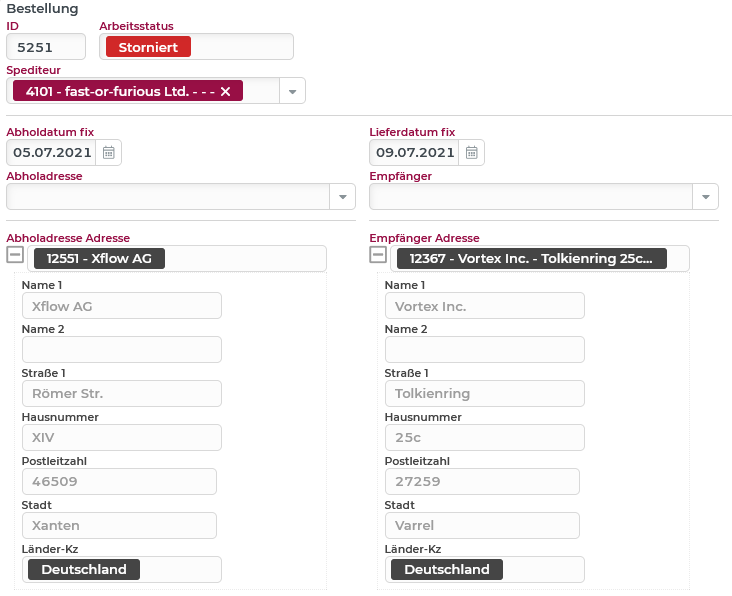Open the Empfänger dropdown arrow
This screenshot has height=596, width=732.
click(x=706, y=197)
